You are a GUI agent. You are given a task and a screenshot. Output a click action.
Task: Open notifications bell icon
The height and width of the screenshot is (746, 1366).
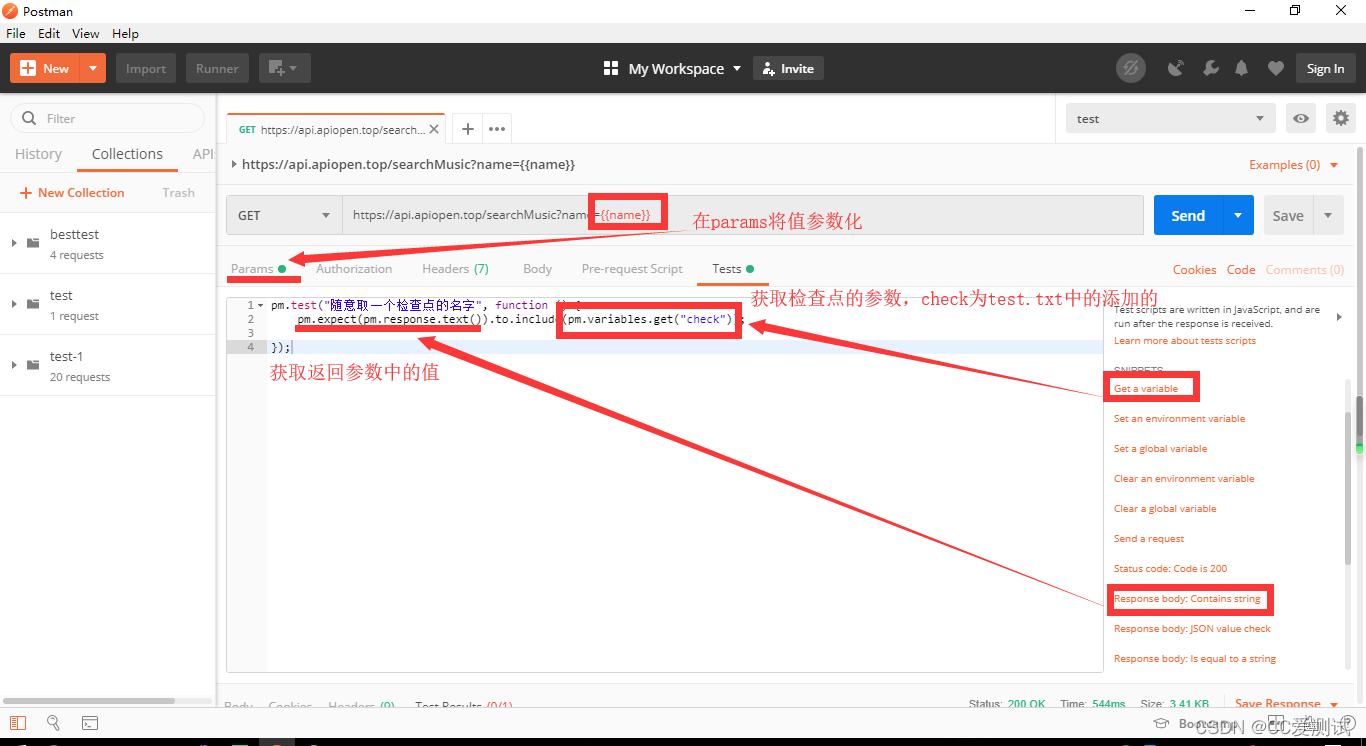[x=1242, y=69]
